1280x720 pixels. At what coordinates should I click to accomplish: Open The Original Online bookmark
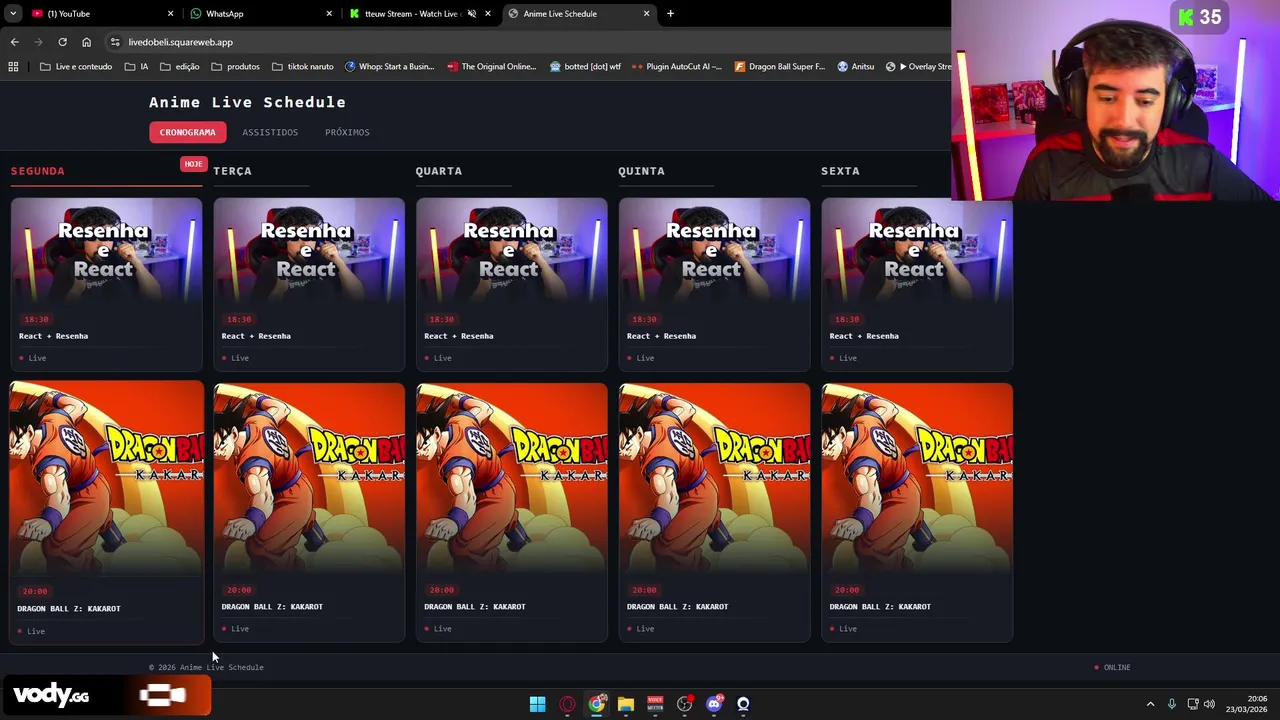[x=492, y=67]
